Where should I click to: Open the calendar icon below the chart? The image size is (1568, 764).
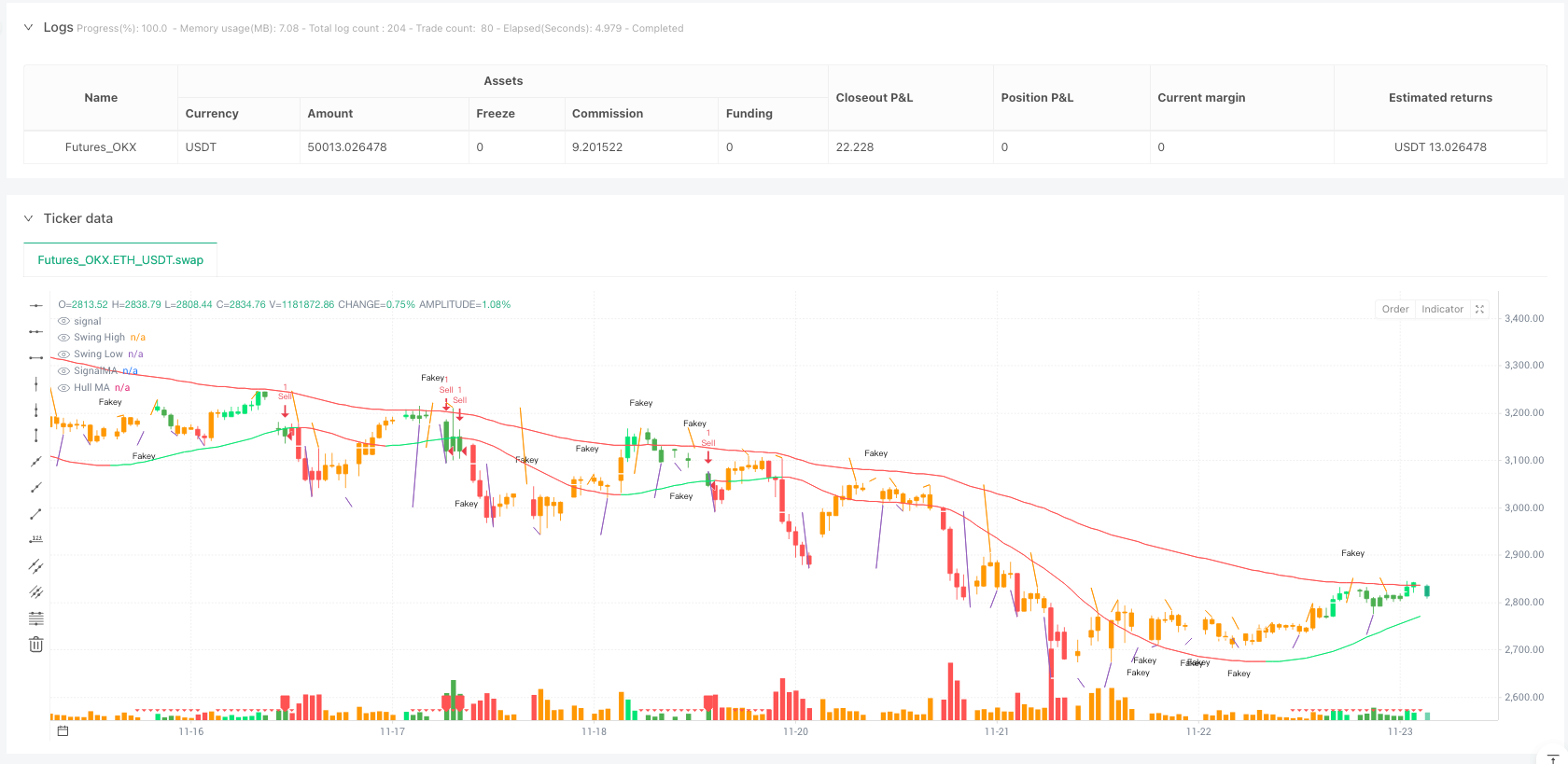point(63,731)
